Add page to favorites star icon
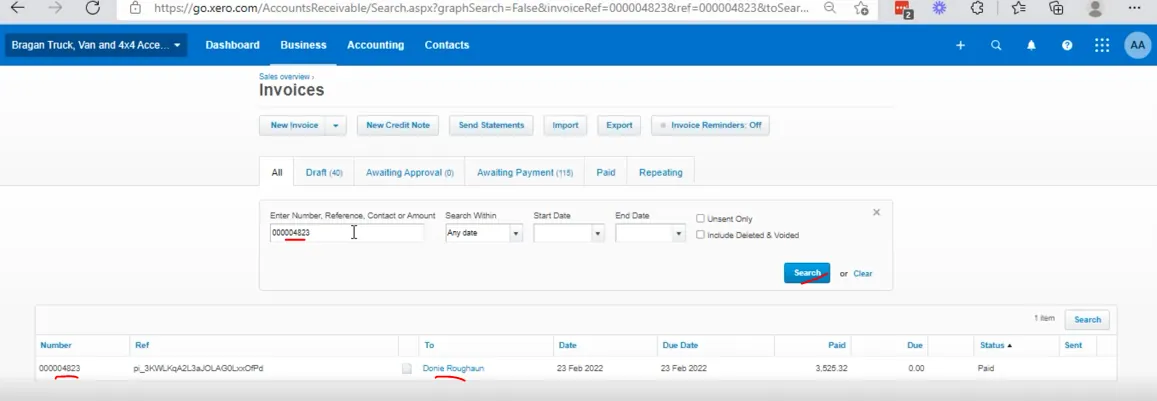 tap(860, 8)
